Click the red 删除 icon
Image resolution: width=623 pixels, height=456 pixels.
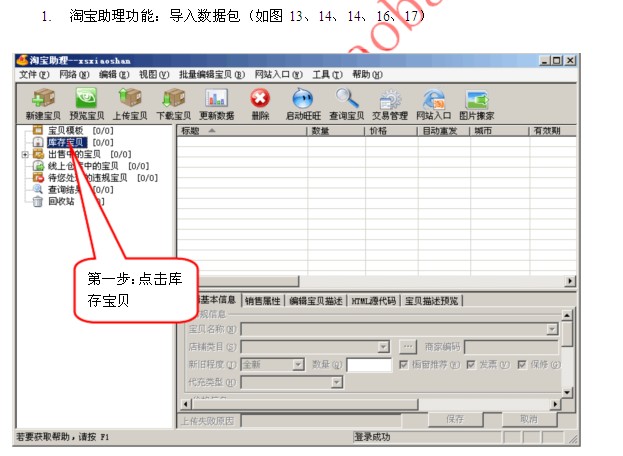point(260,99)
